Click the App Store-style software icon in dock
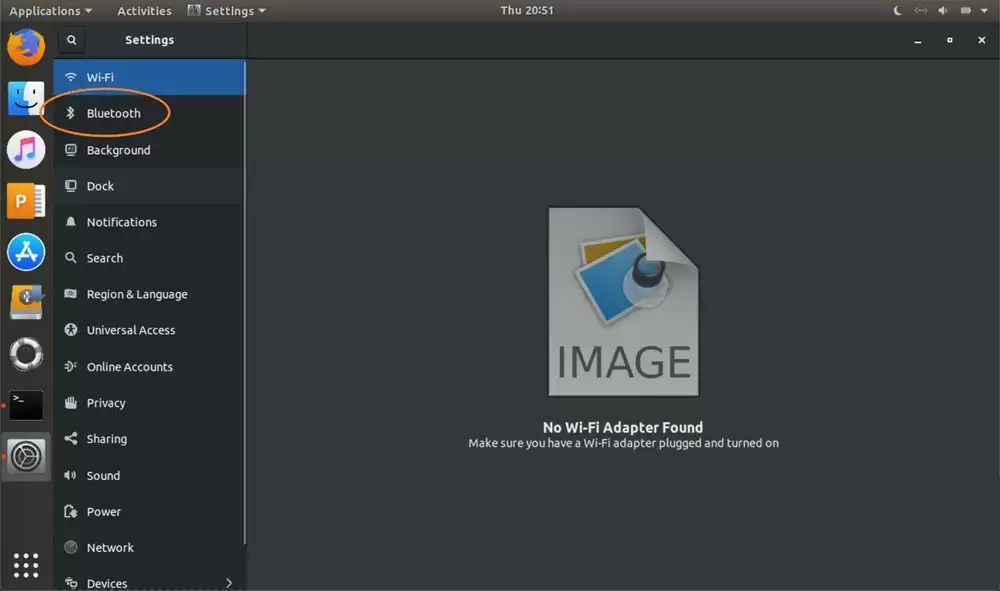 point(26,252)
